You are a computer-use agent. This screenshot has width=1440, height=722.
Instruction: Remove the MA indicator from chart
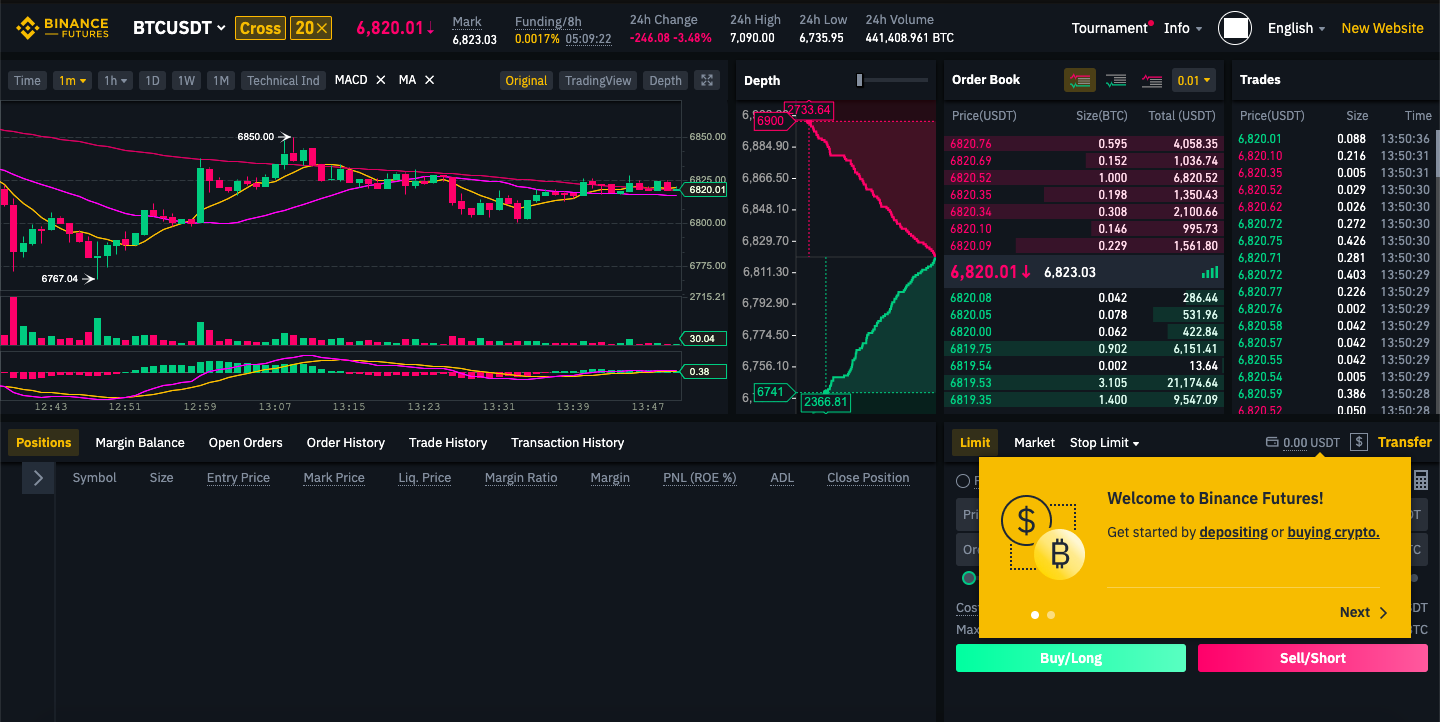point(430,80)
